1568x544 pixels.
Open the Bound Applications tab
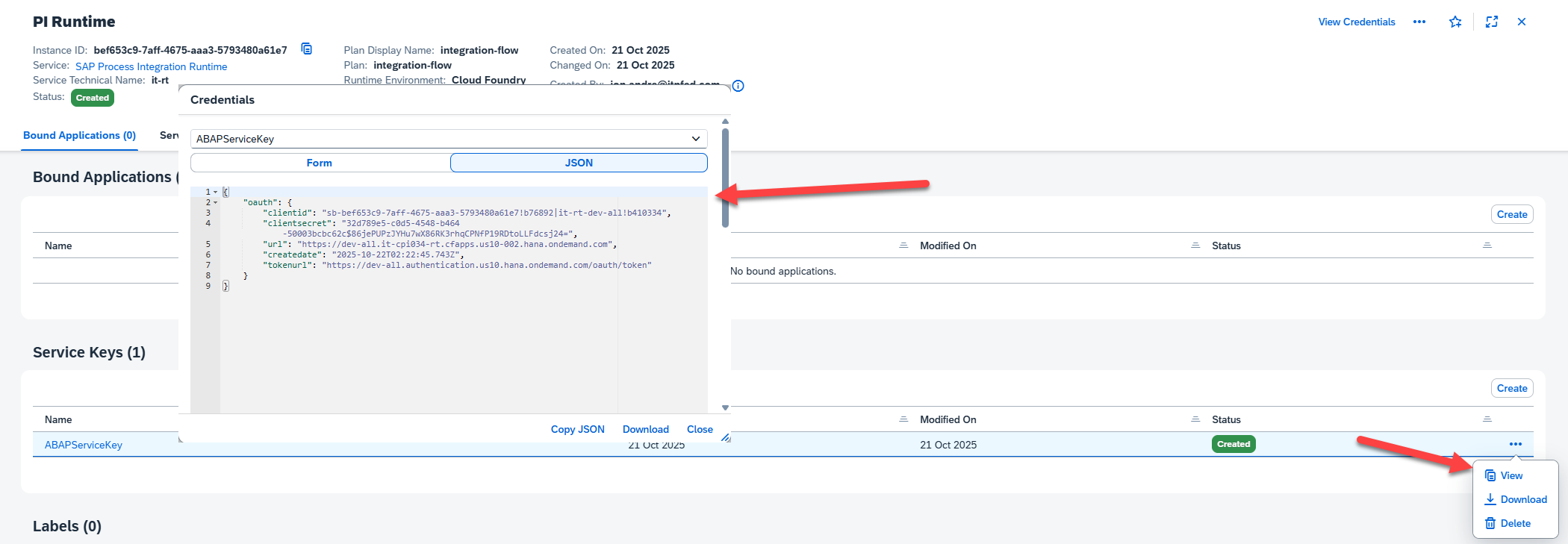[x=79, y=136]
